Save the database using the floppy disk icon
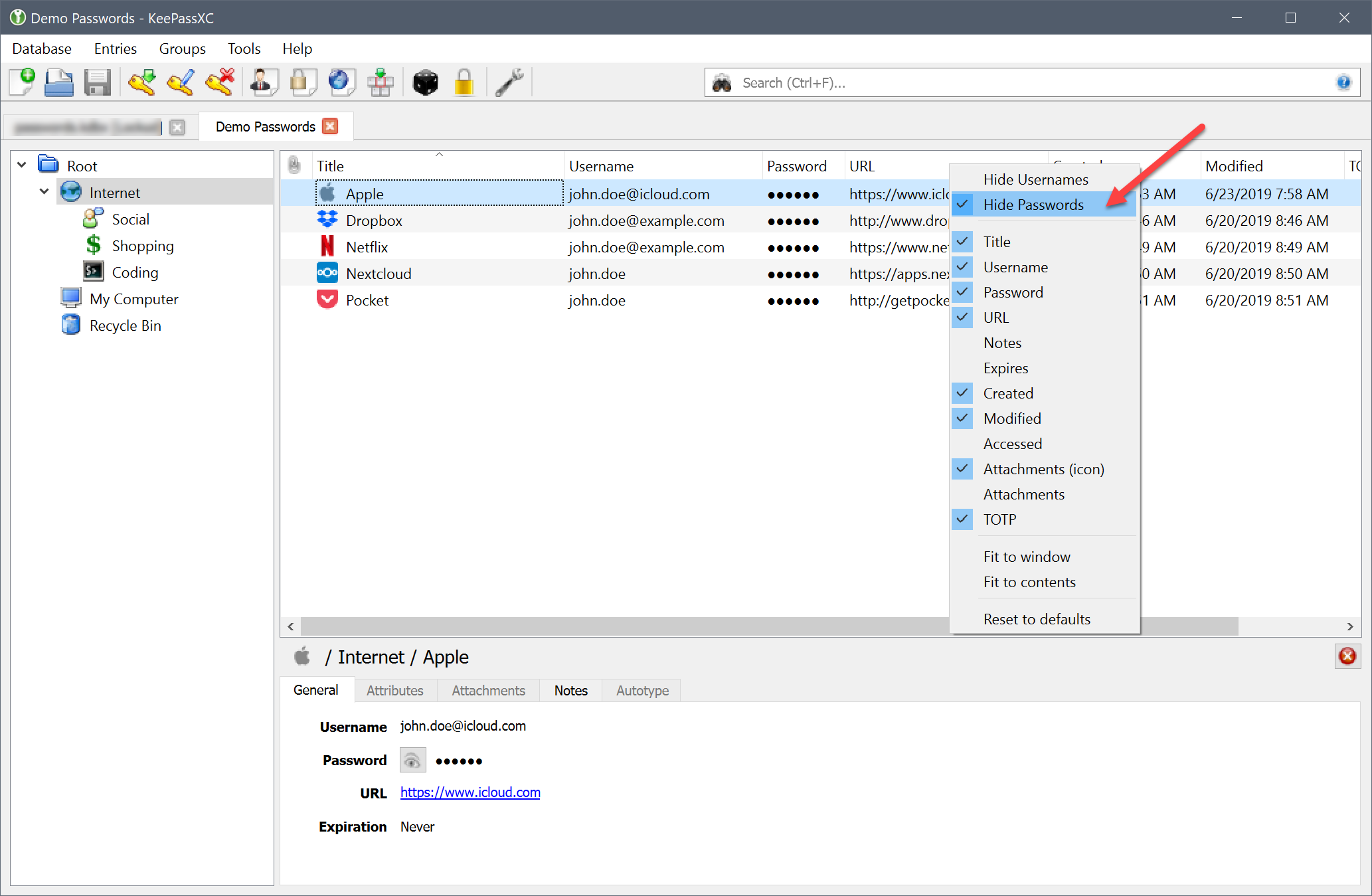Screen dimensions: 1372x896 98,82
